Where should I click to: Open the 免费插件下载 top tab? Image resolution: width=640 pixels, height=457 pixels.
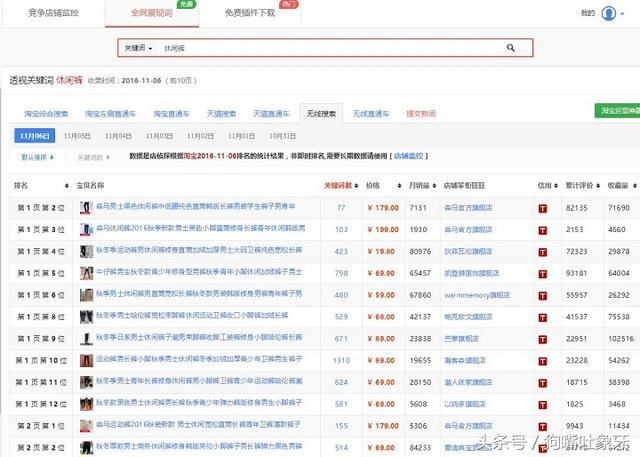coord(250,13)
